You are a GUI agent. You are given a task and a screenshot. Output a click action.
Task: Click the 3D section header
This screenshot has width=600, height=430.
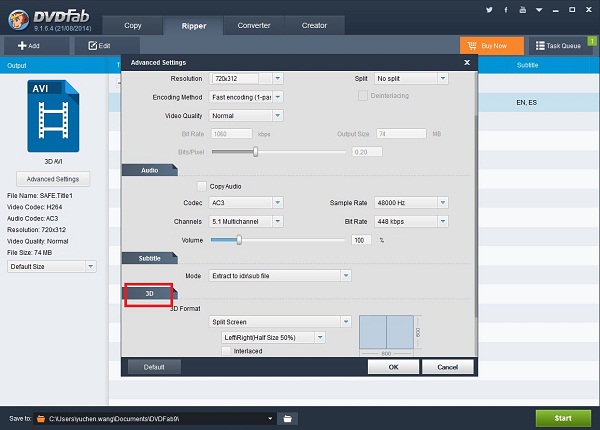point(150,293)
